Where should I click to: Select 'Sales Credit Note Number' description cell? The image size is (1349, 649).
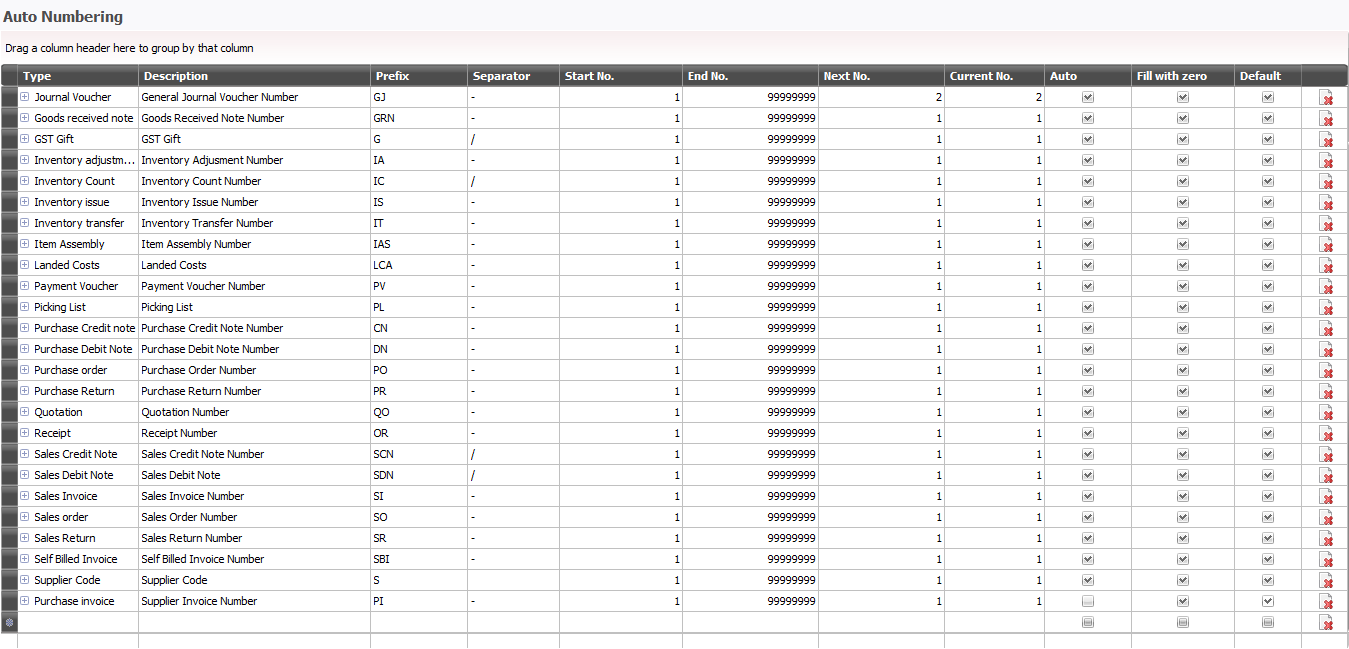(254, 454)
